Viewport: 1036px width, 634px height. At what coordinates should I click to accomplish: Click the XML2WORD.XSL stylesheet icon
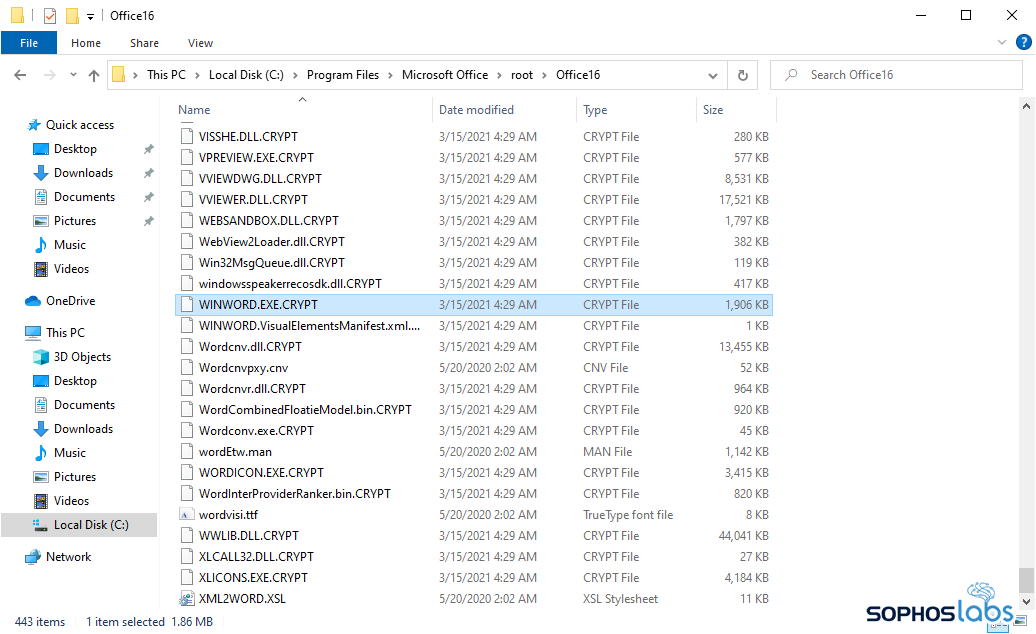(x=187, y=598)
